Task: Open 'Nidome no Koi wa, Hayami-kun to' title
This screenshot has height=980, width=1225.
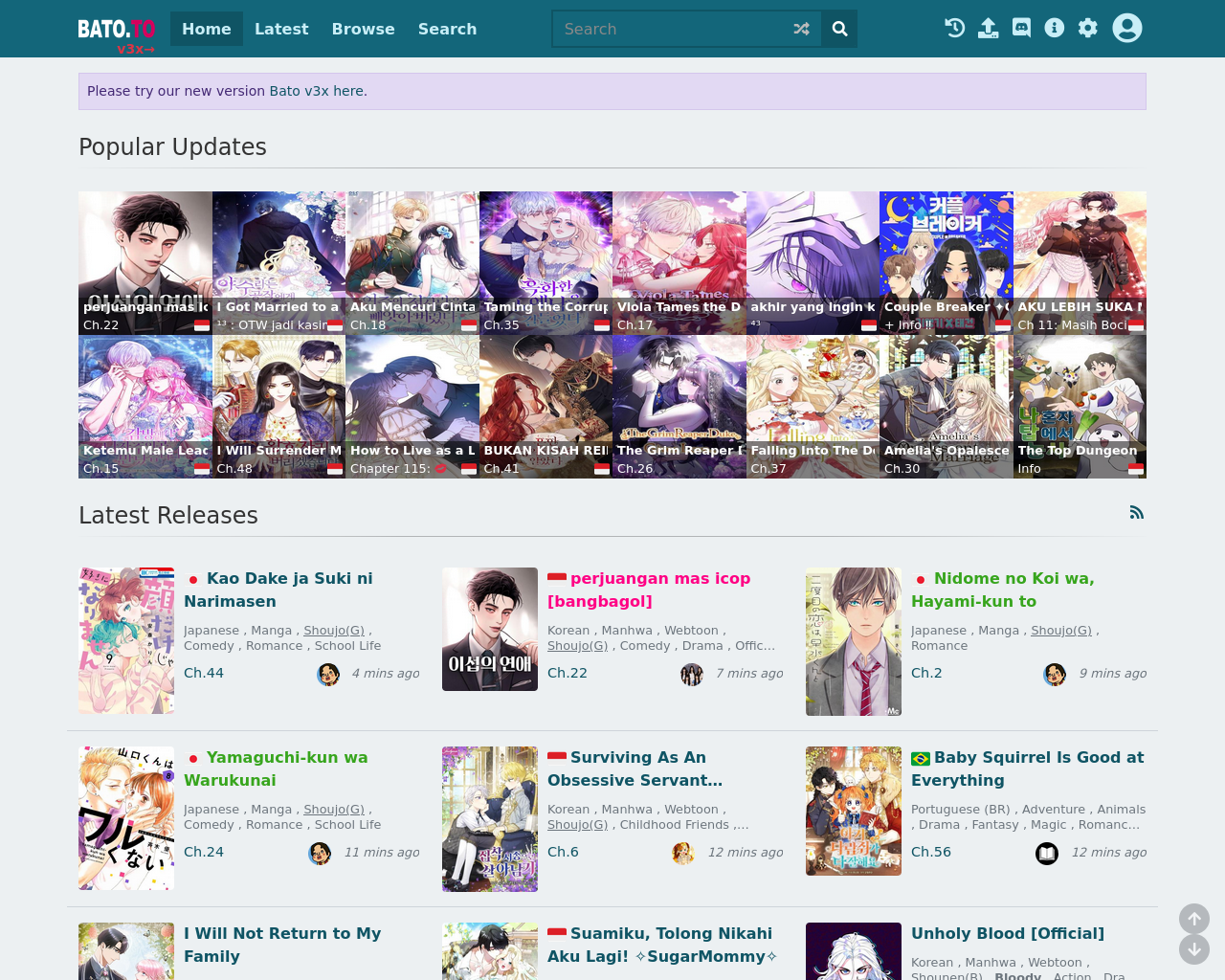Action: pos(1002,590)
